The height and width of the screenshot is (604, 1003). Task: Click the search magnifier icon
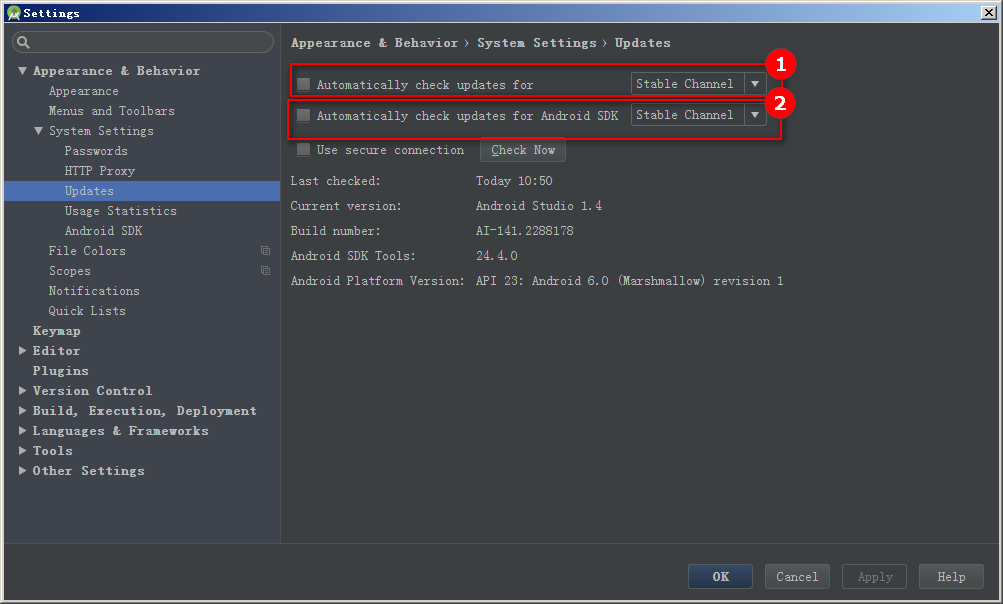[x=24, y=42]
